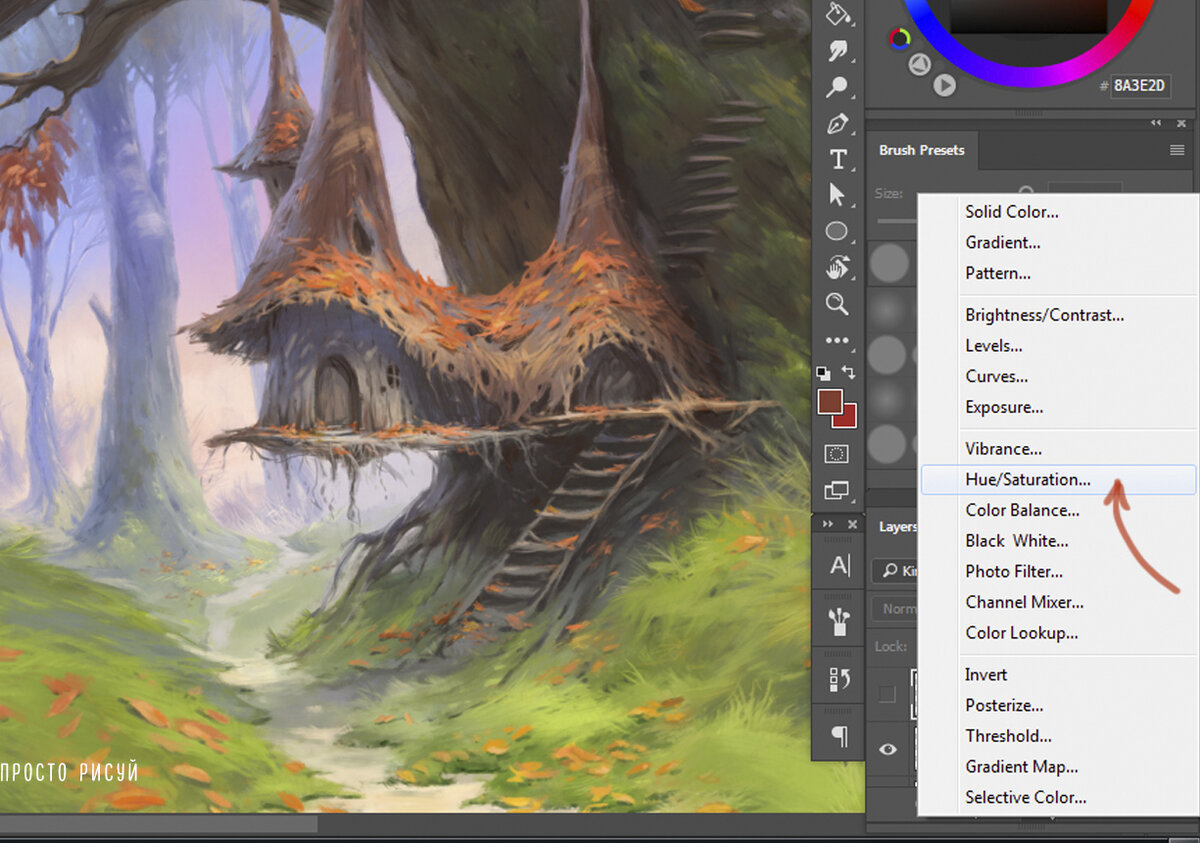Image resolution: width=1200 pixels, height=843 pixels.
Task: Swap foreground and background colors
Action: click(849, 373)
